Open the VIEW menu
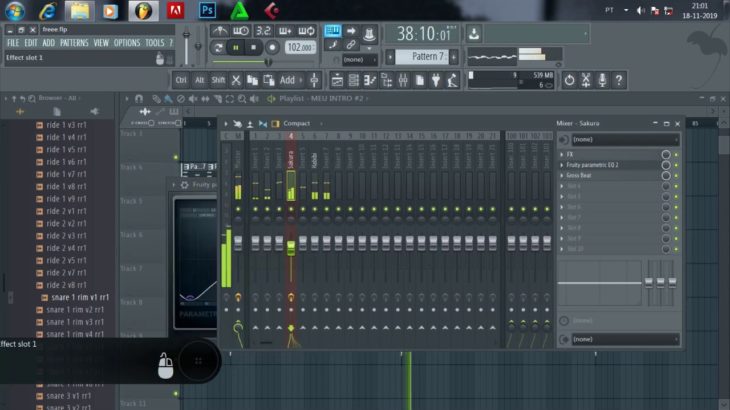The height and width of the screenshot is (410, 730). click(x=101, y=43)
